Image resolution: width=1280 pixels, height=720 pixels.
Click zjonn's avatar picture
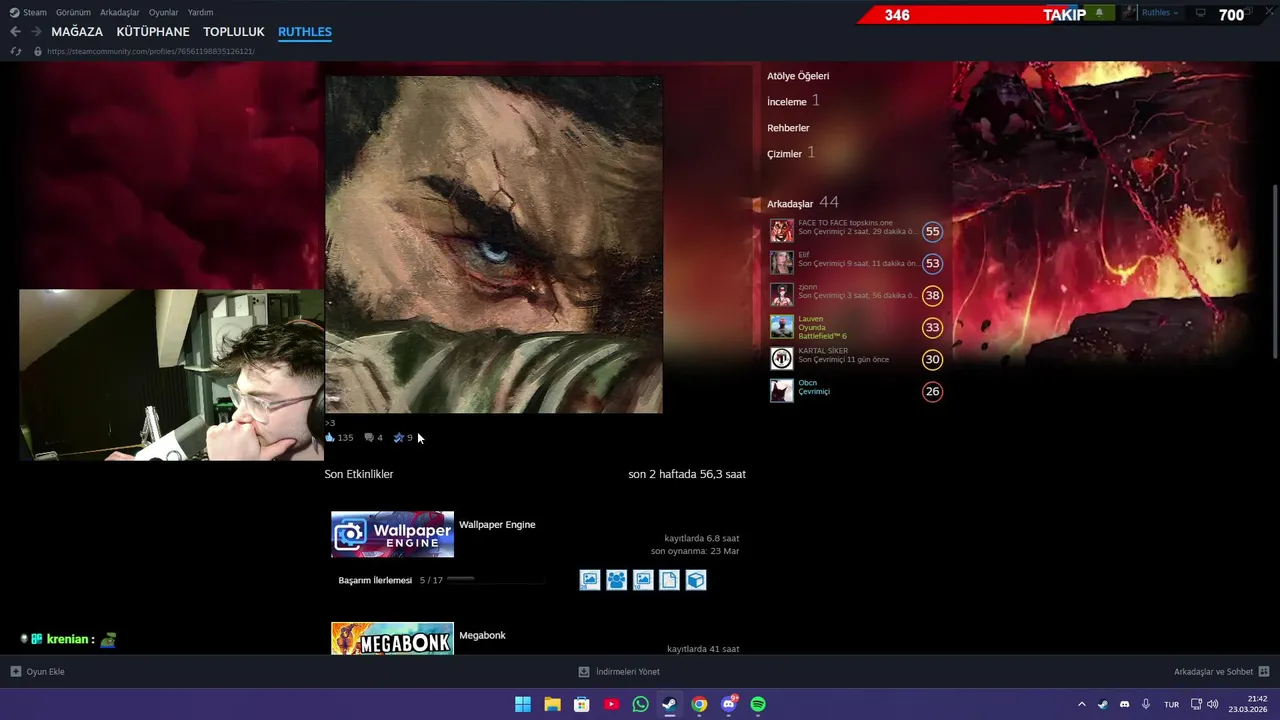782,295
